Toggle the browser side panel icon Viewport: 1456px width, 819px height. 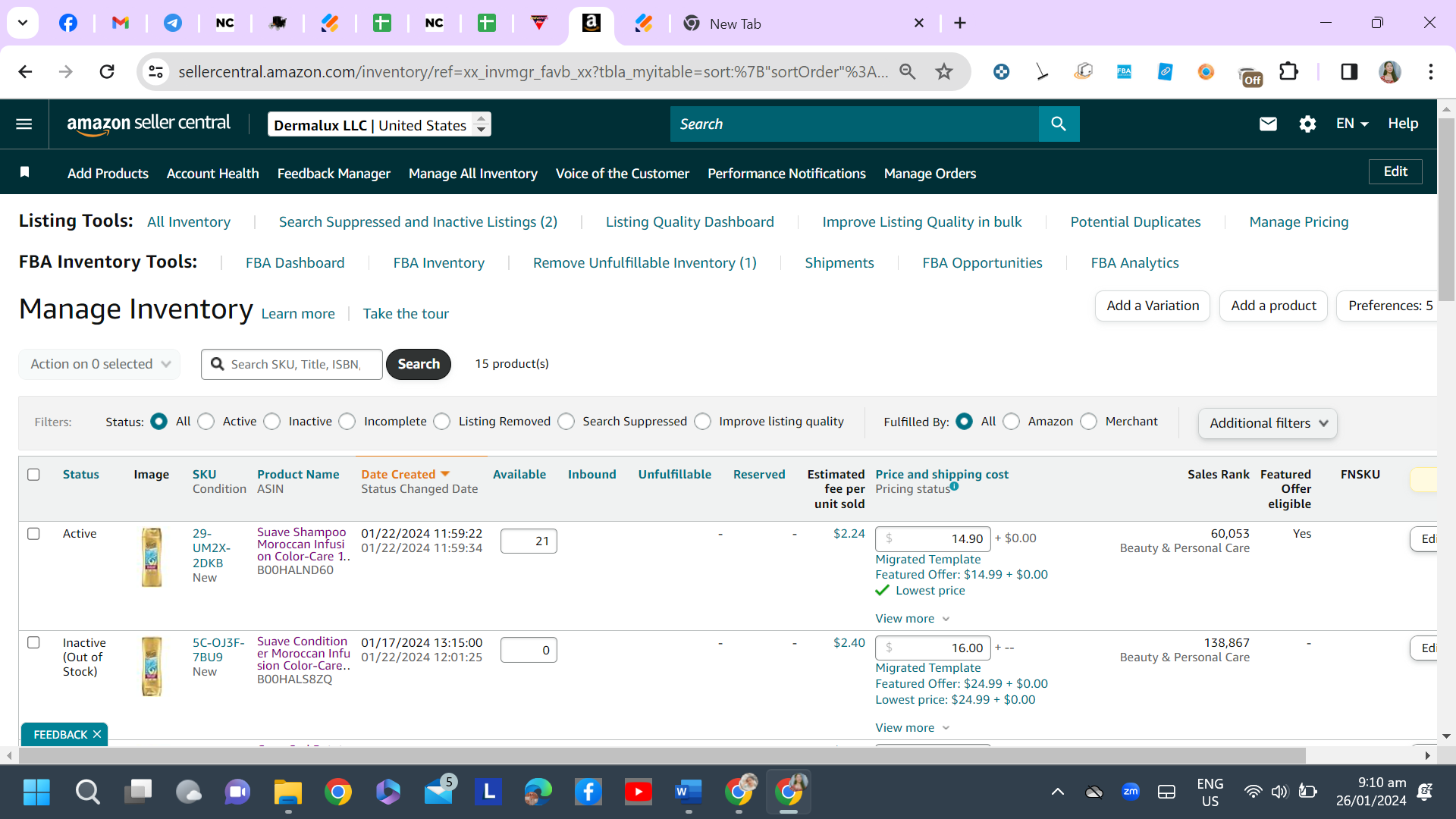pyautogui.click(x=1348, y=71)
